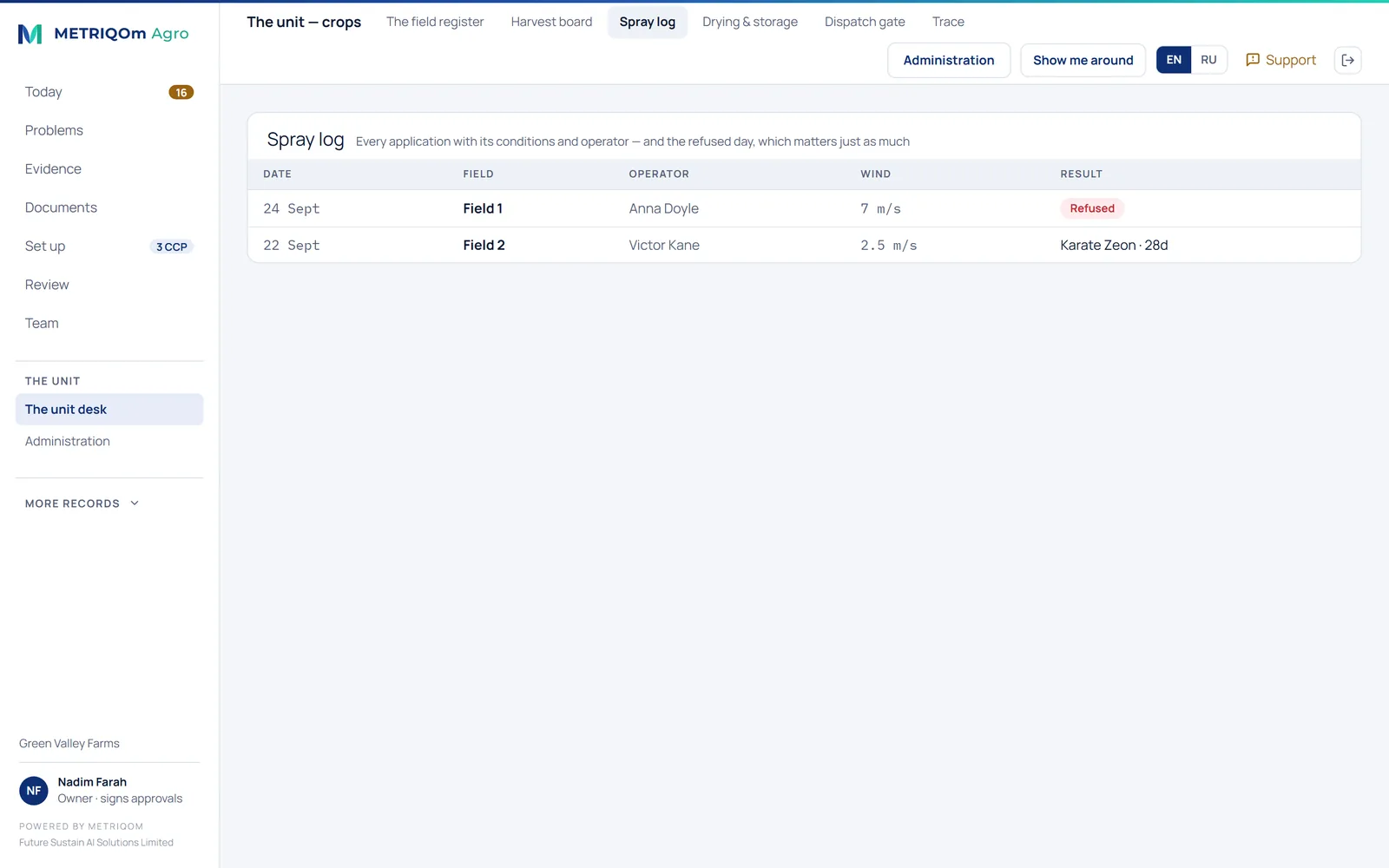Go to Team in the sidebar
Viewport: 1389px width, 868px height.
[x=109, y=323]
